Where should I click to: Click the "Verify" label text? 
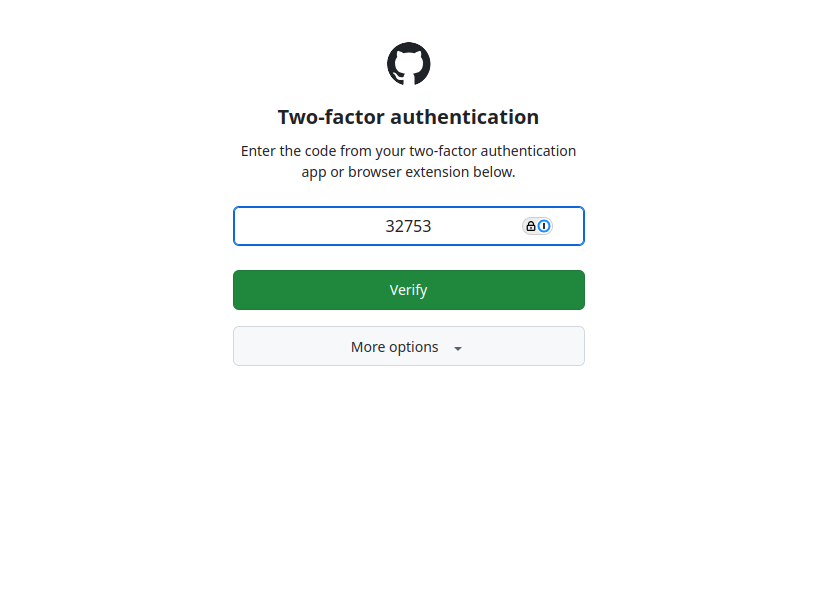(x=408, y=290)
